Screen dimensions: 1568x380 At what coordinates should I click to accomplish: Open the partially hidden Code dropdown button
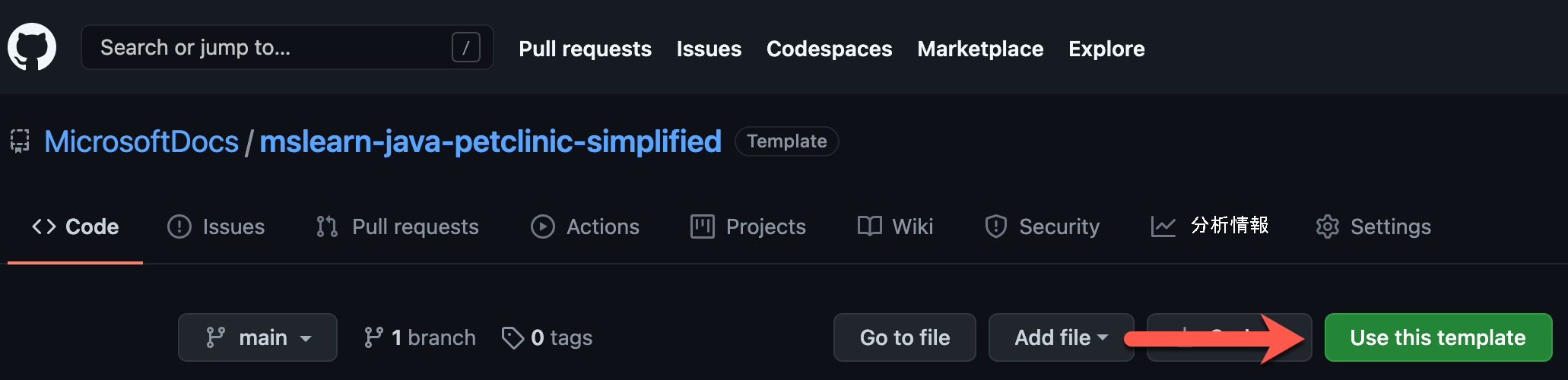click(x=1229, y=337)
